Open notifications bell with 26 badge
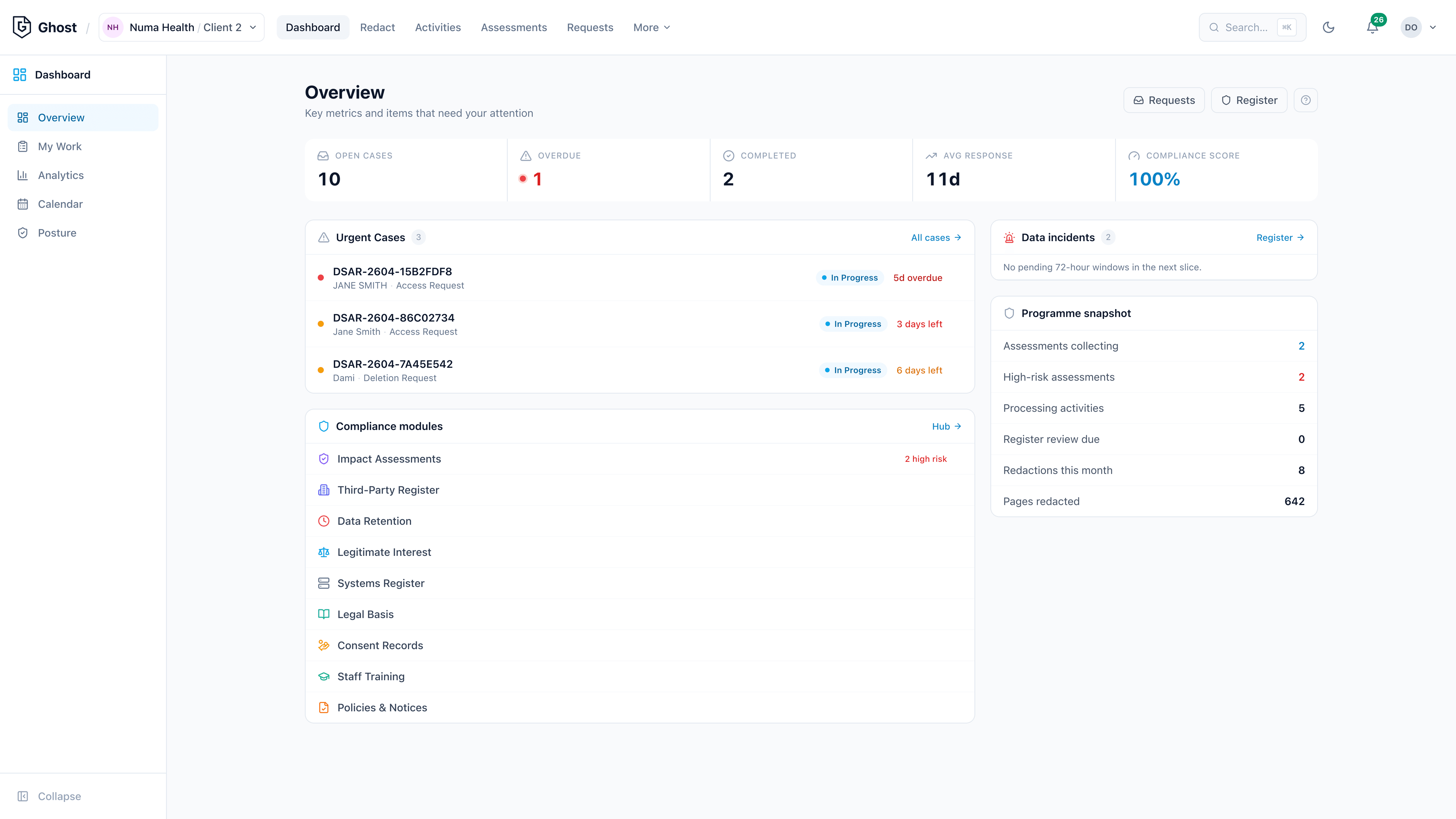 (x=1372, y=27)
